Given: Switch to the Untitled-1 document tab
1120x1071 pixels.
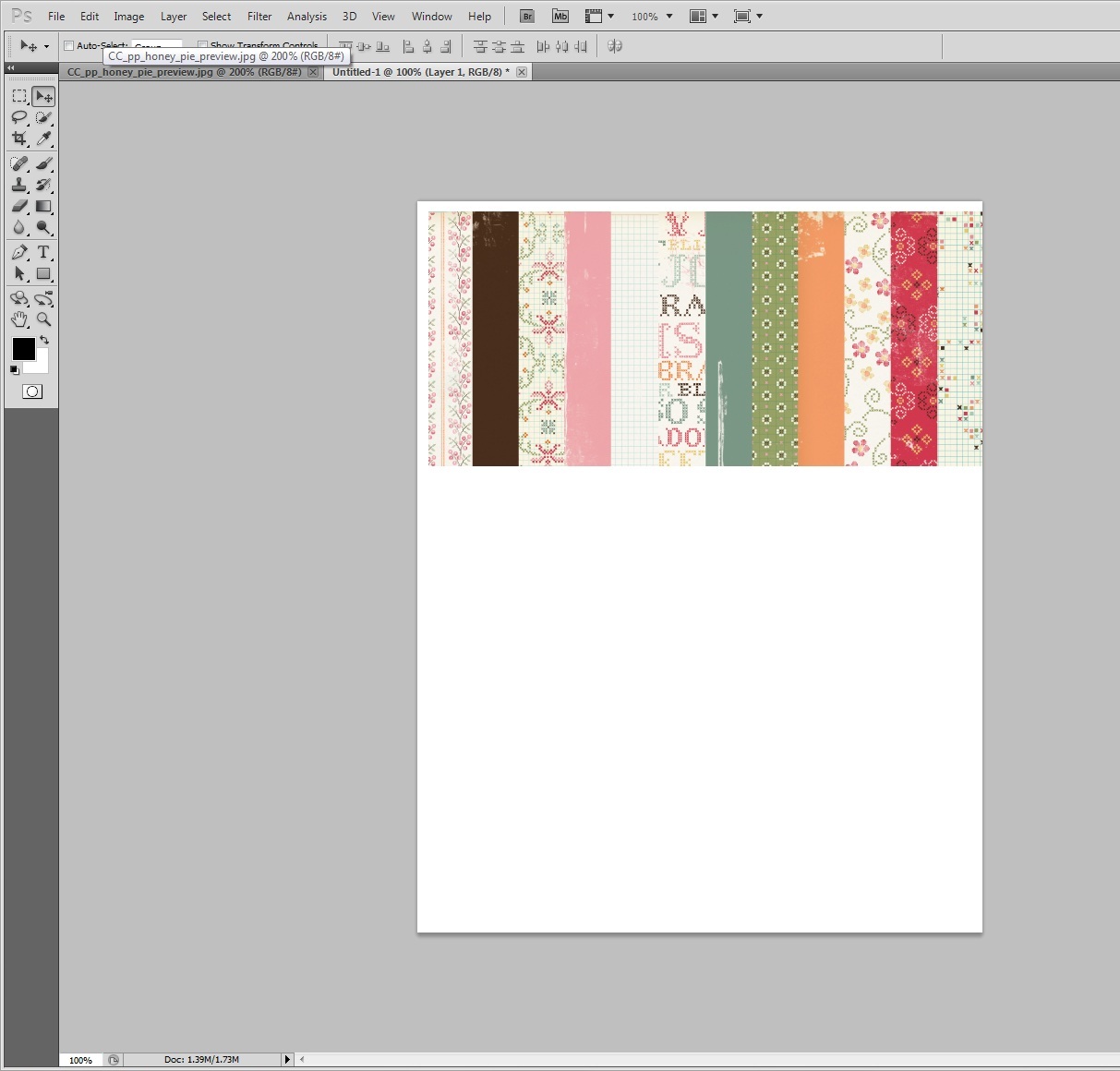Looking at the screenshot, I should 420,71.
